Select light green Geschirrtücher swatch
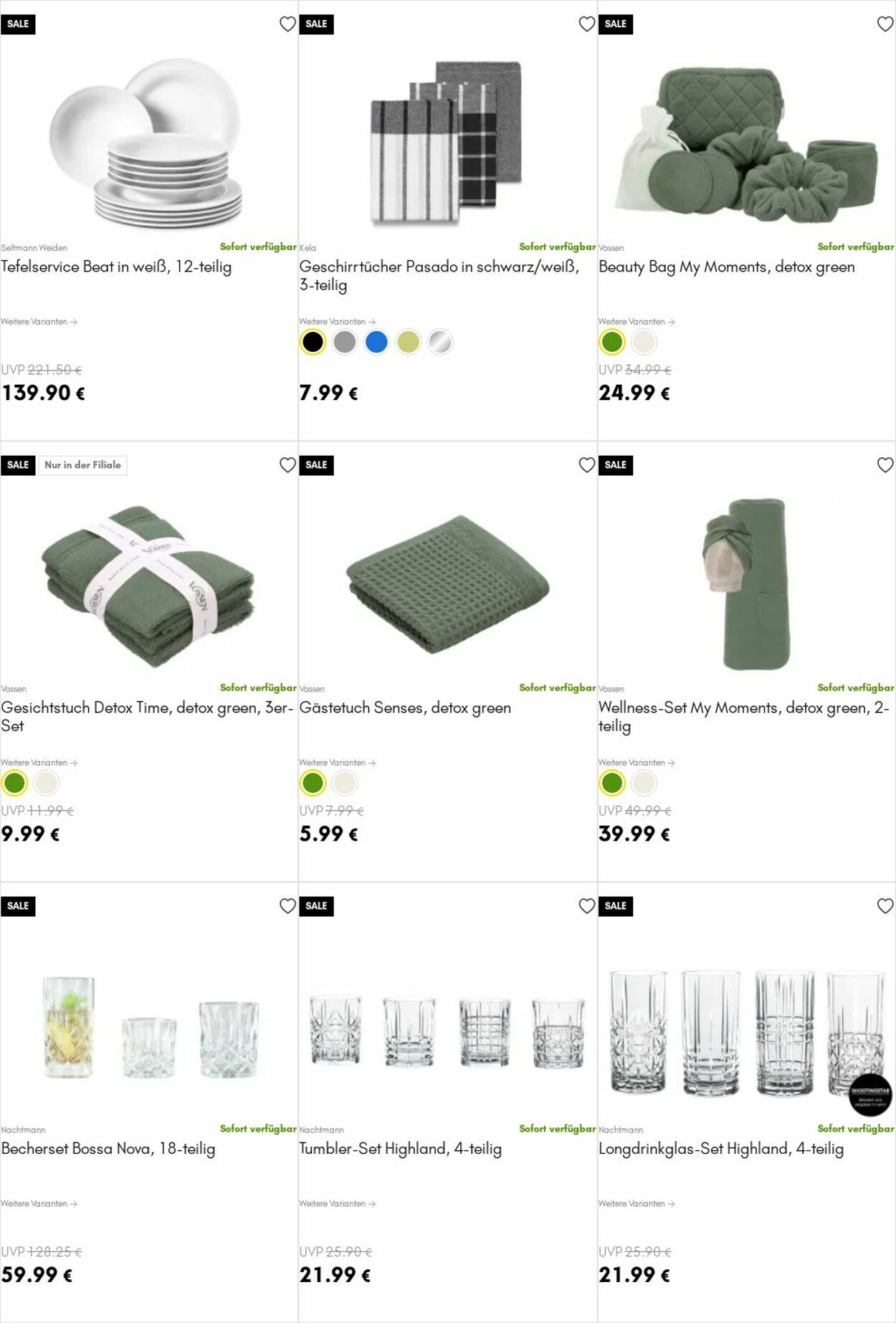The image size is (896, 1323). (409, 343)
